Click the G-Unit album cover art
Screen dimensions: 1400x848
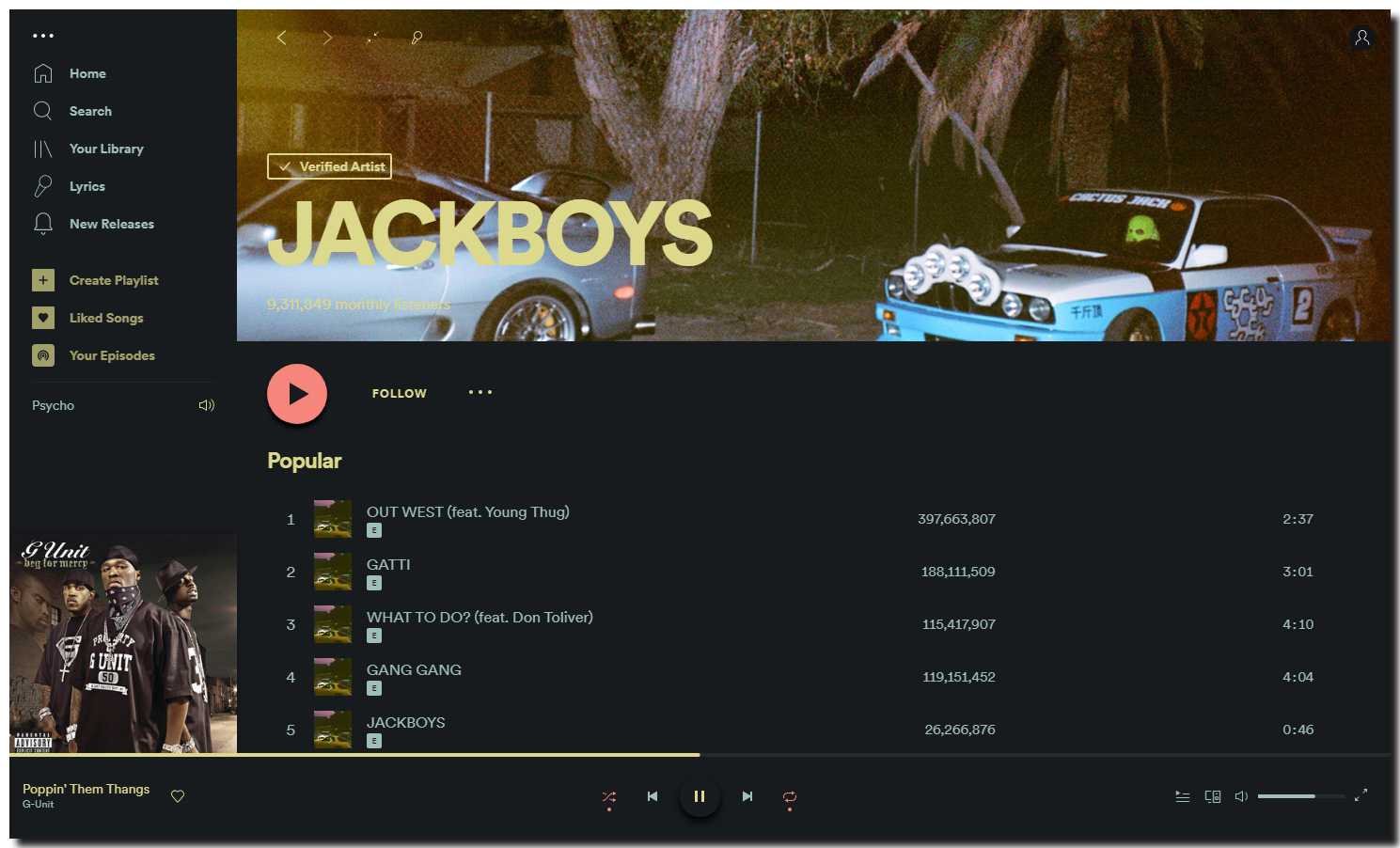pos(123,643)
